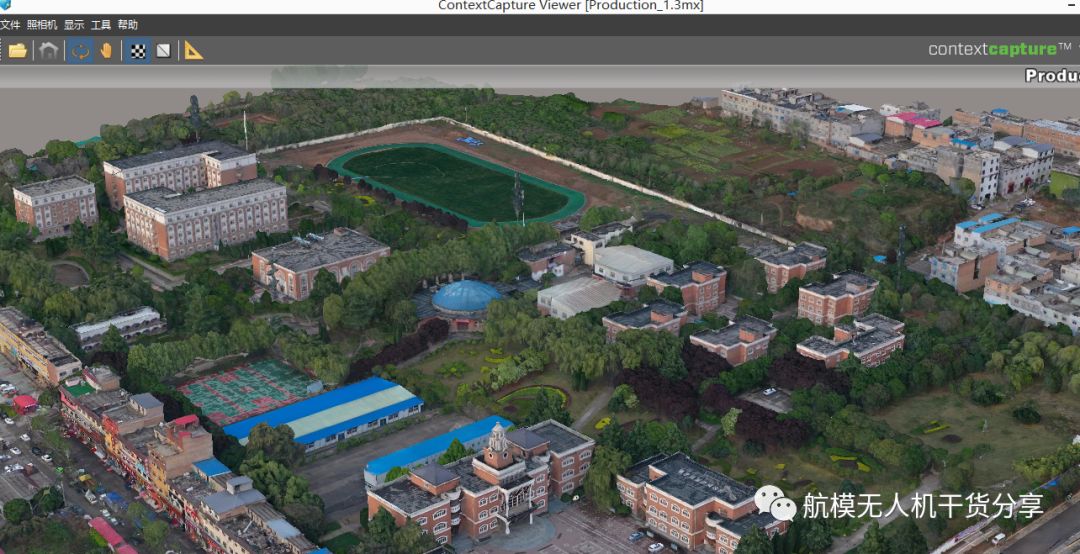Open the 帮助 menu
Image resolution: width=1080 pixels, height=554 pixels.
click(x=128, y=25)
